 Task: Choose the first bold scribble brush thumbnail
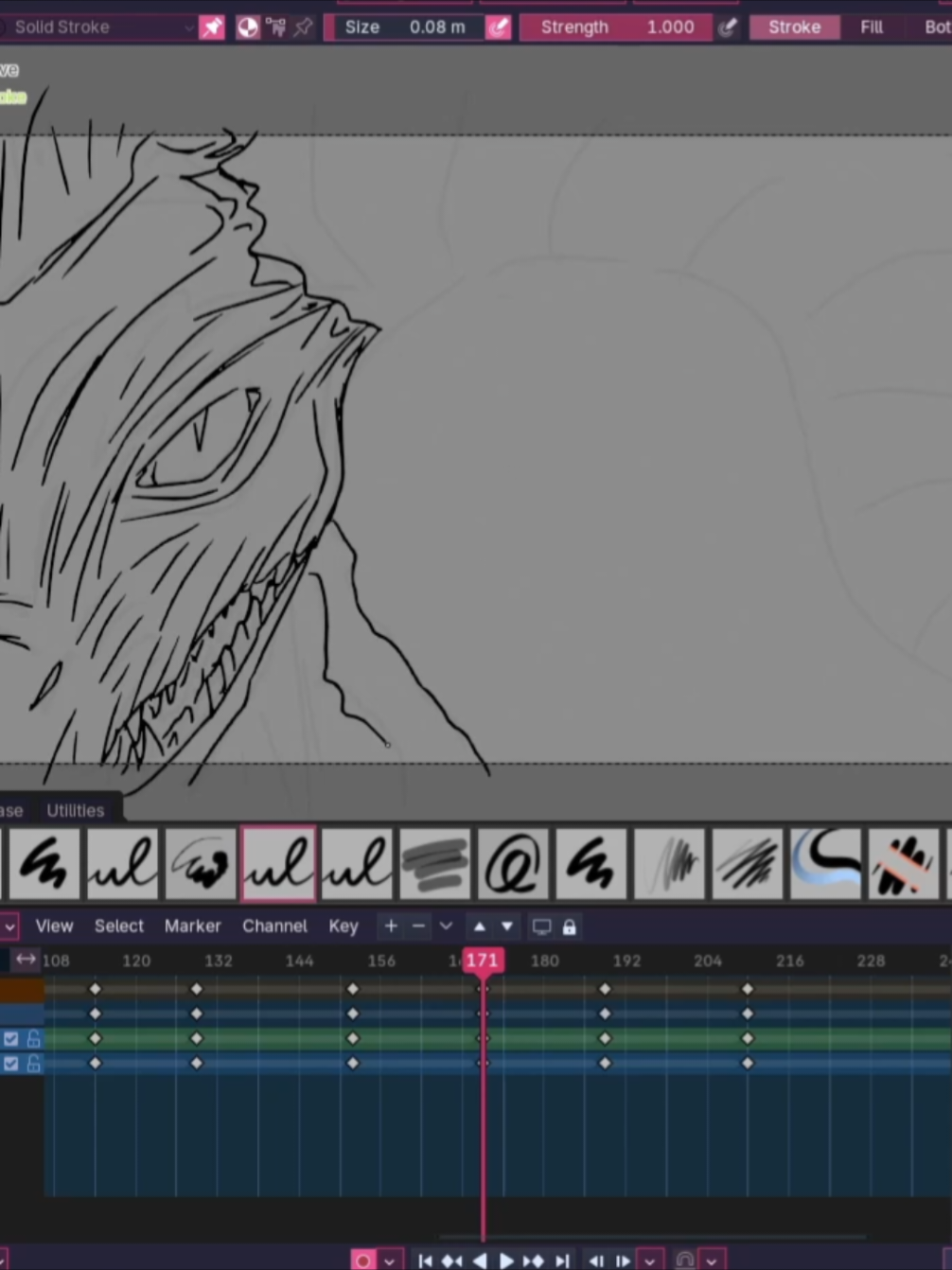point(44,864)
